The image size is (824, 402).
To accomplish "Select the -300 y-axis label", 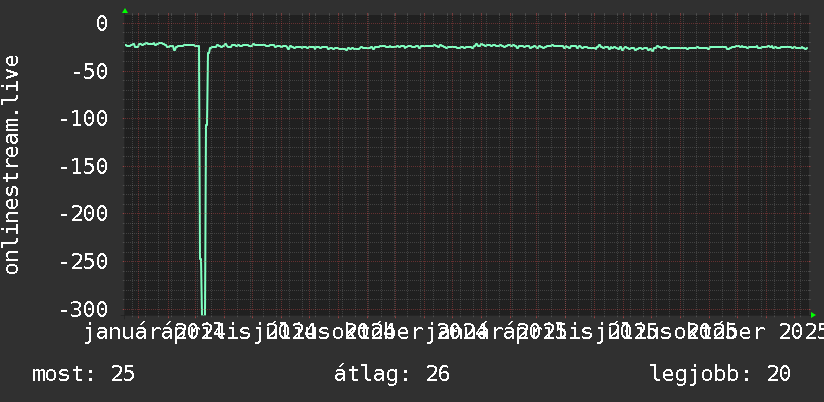I will click(x=83, y=309).
